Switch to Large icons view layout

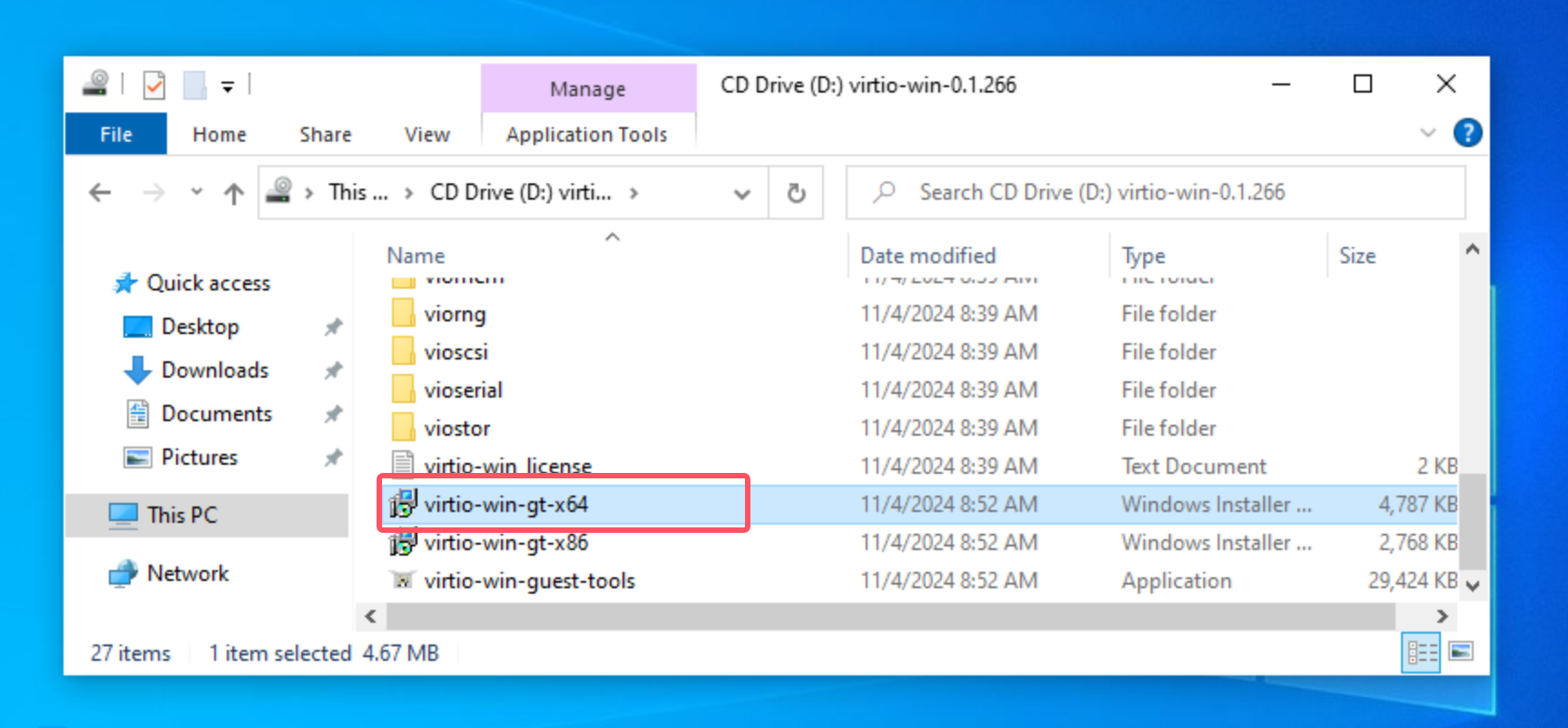1461,653
